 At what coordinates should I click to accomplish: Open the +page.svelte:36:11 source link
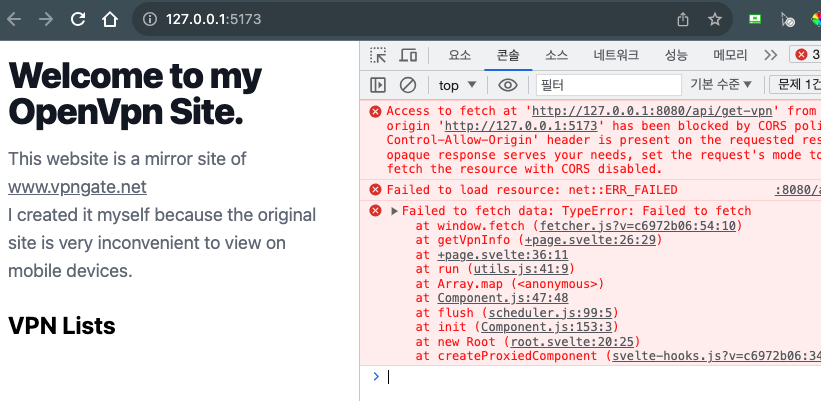coord(503,255)
